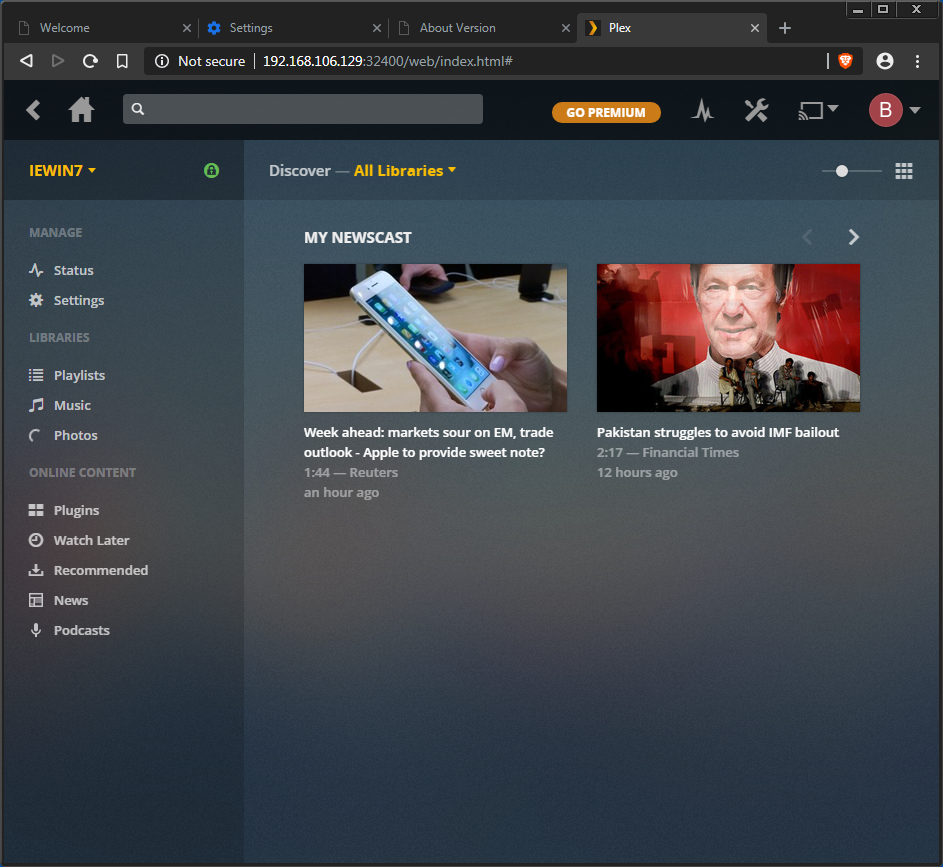Click the magnifier icon in search box
The height and width of the screenshot is (867, 943).
tap(138, 109)
